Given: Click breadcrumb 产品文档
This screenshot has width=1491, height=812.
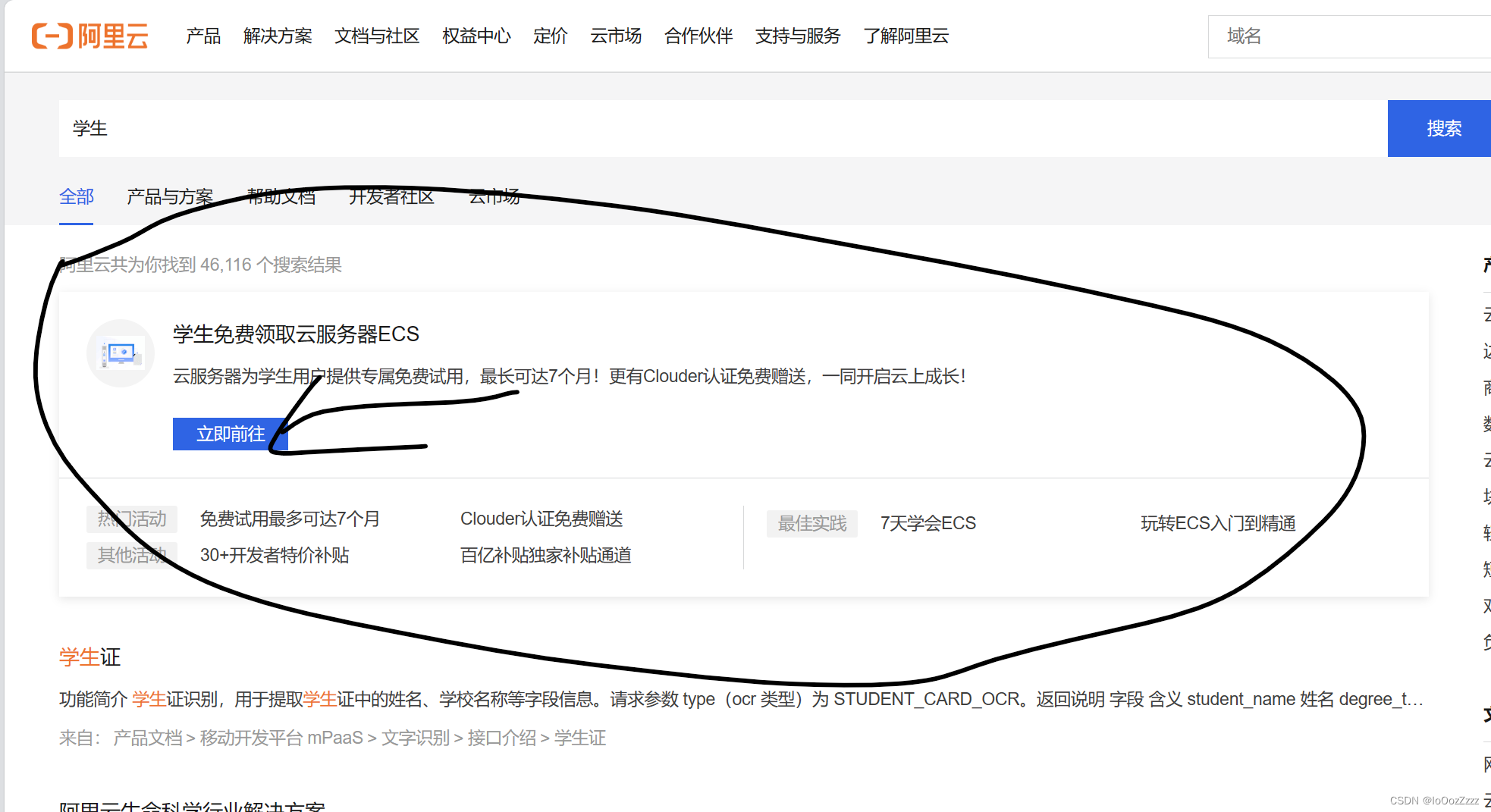Looking at the screenshot, I should [148, 738].
